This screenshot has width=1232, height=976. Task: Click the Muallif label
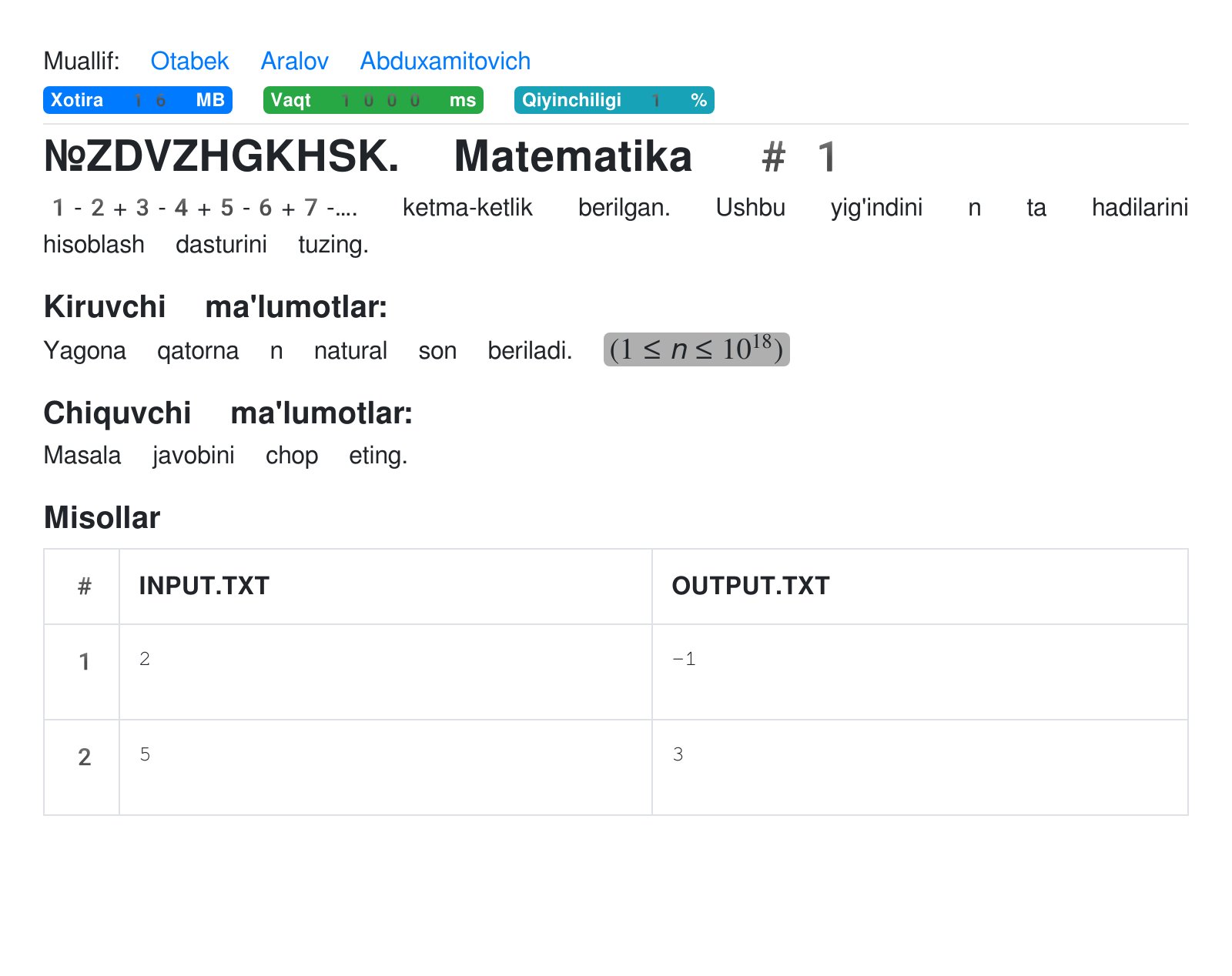(x=81, y=61)
